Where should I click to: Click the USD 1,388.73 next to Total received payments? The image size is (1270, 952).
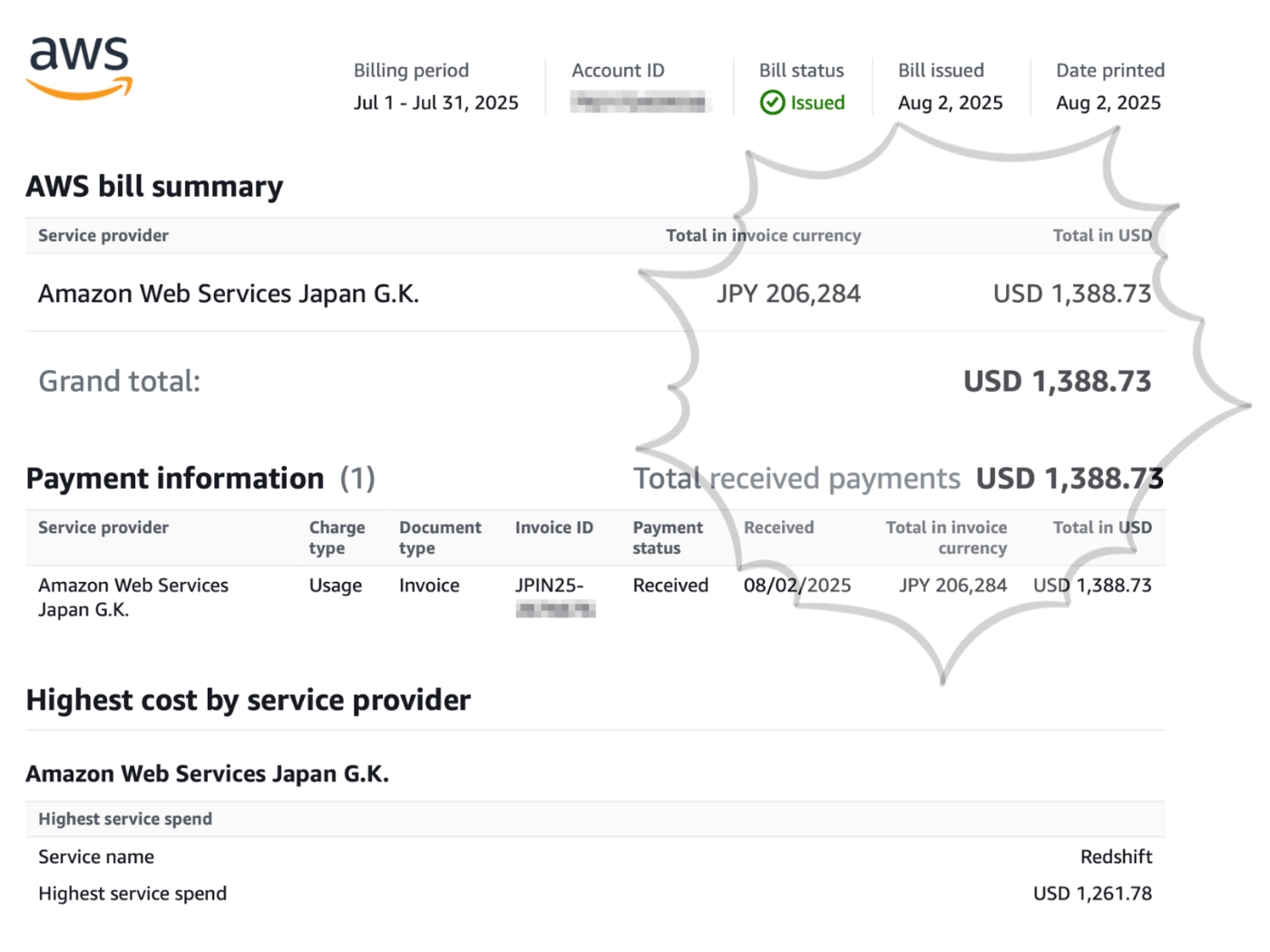pyautogui.click(x=1070, y=478)
